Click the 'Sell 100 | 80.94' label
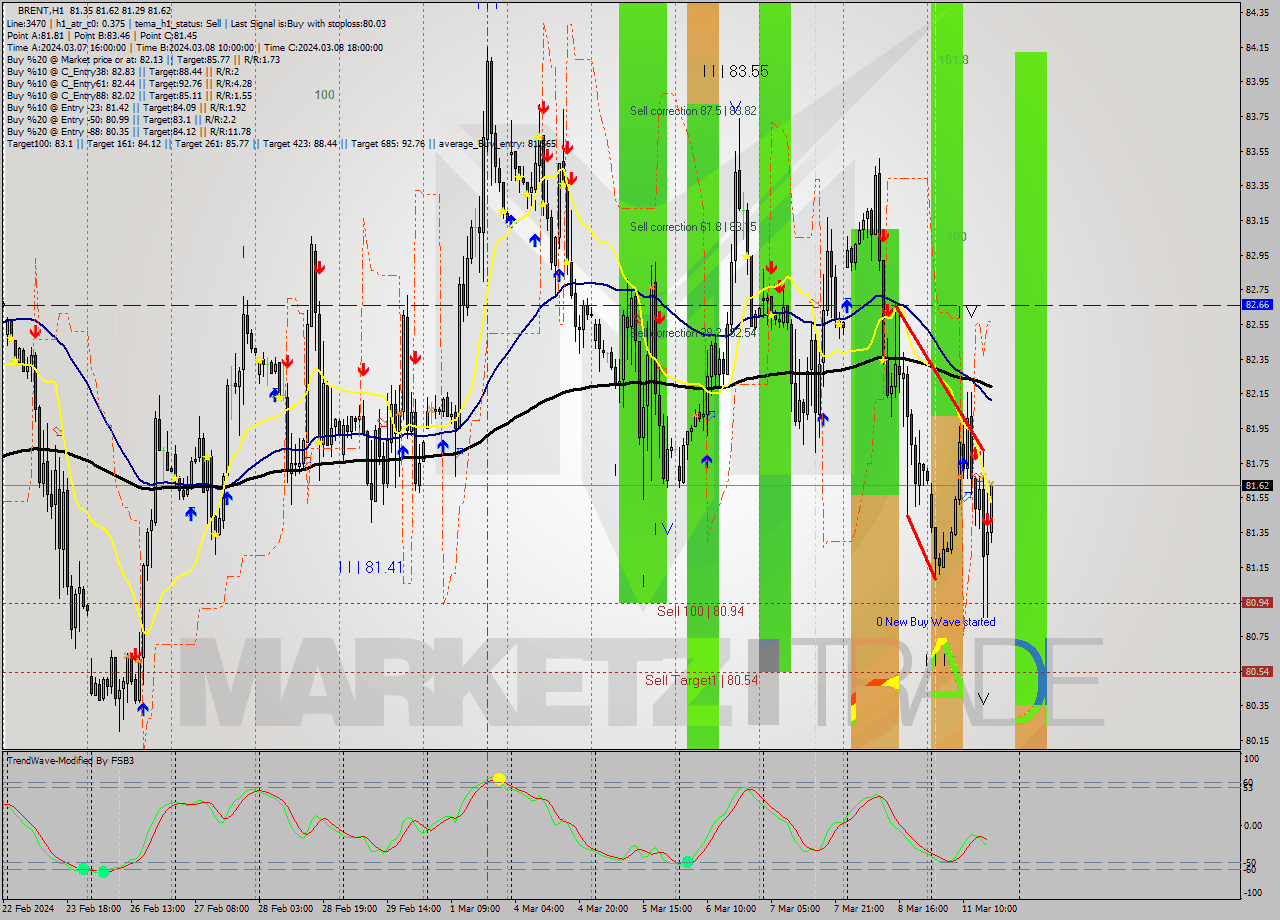1280x920 pixels. [700, 610]
